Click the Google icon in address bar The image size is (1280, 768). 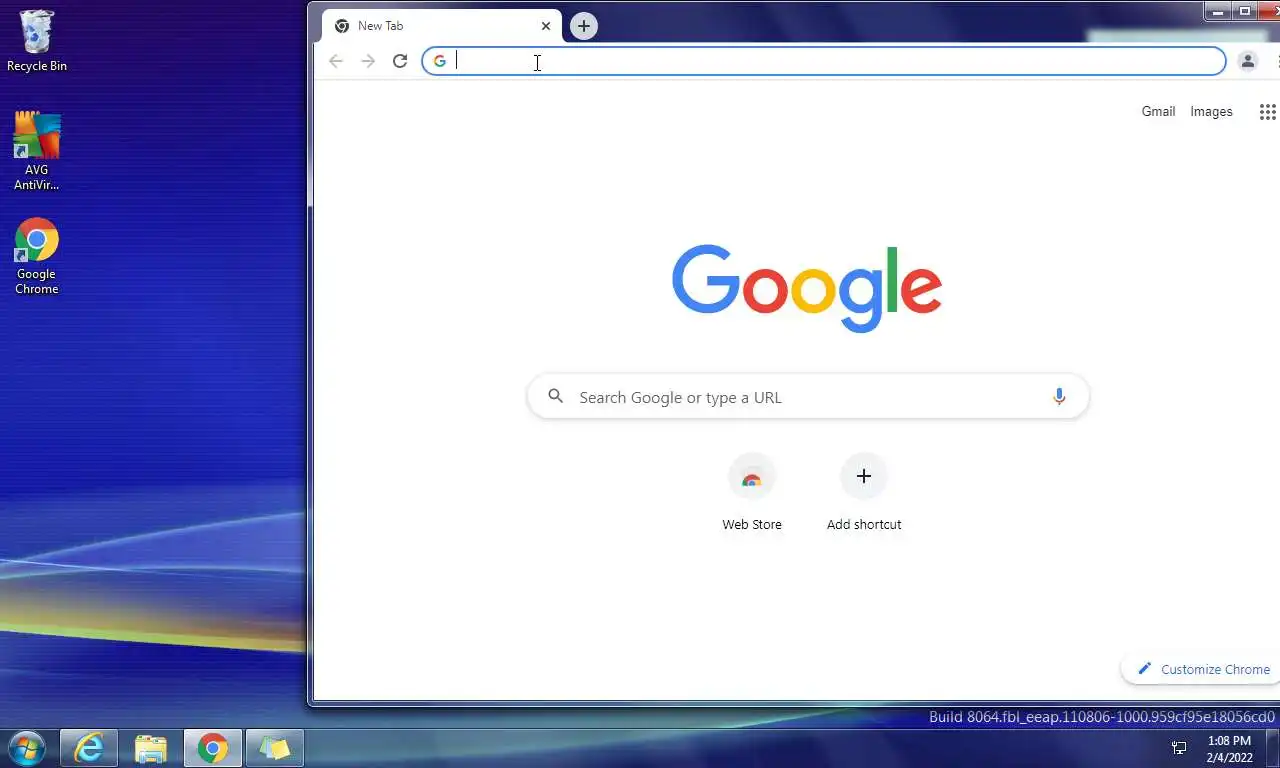tap(439, 61)
